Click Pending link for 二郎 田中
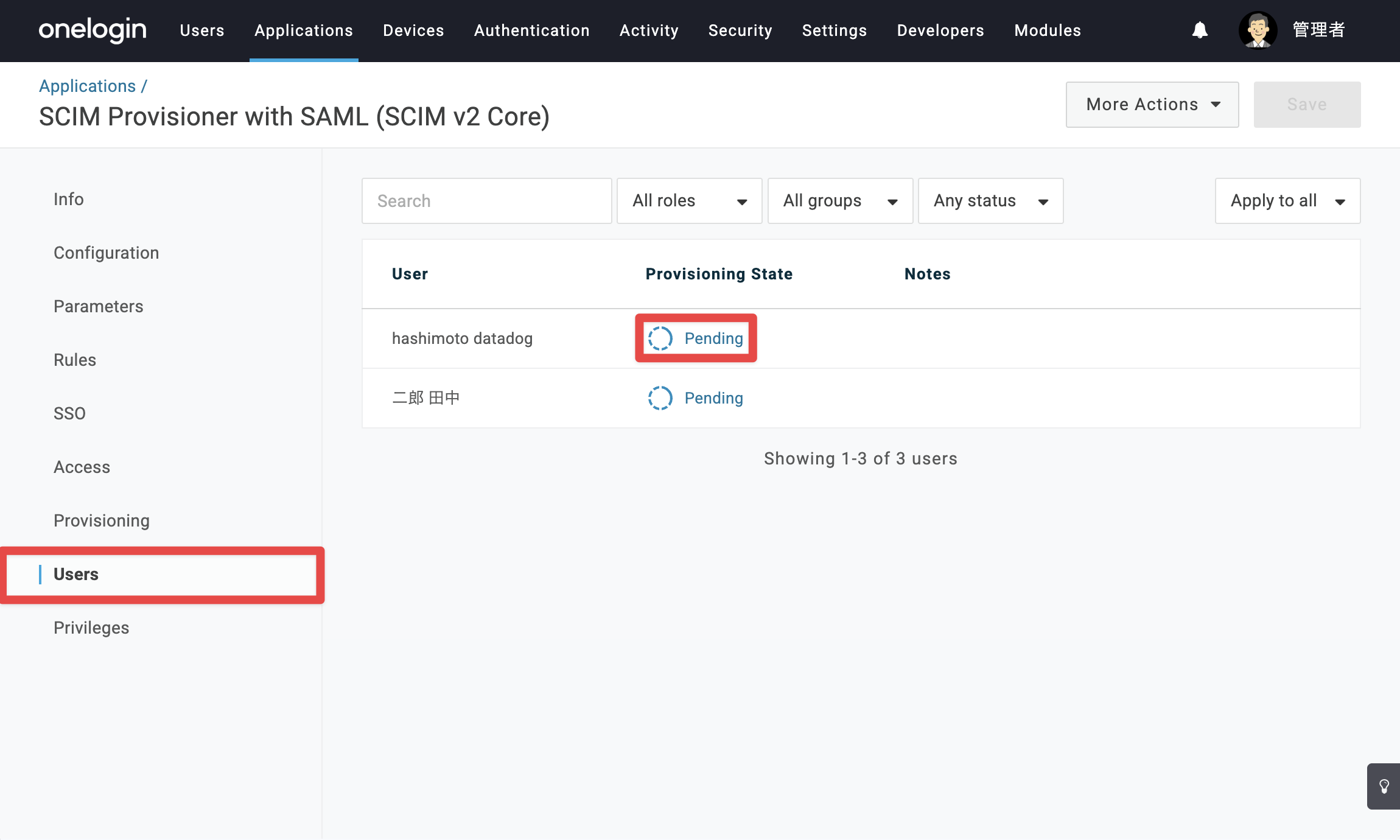The image size is (1400, 840). point(713,397)
